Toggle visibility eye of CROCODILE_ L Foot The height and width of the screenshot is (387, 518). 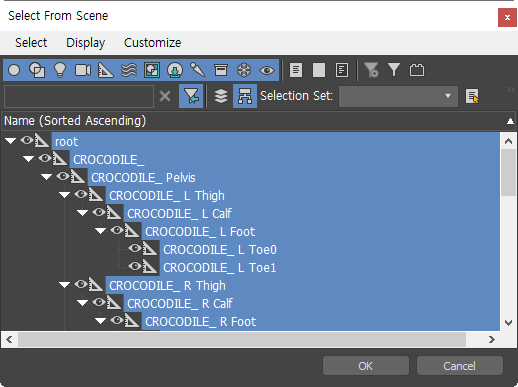pos(117,230)
